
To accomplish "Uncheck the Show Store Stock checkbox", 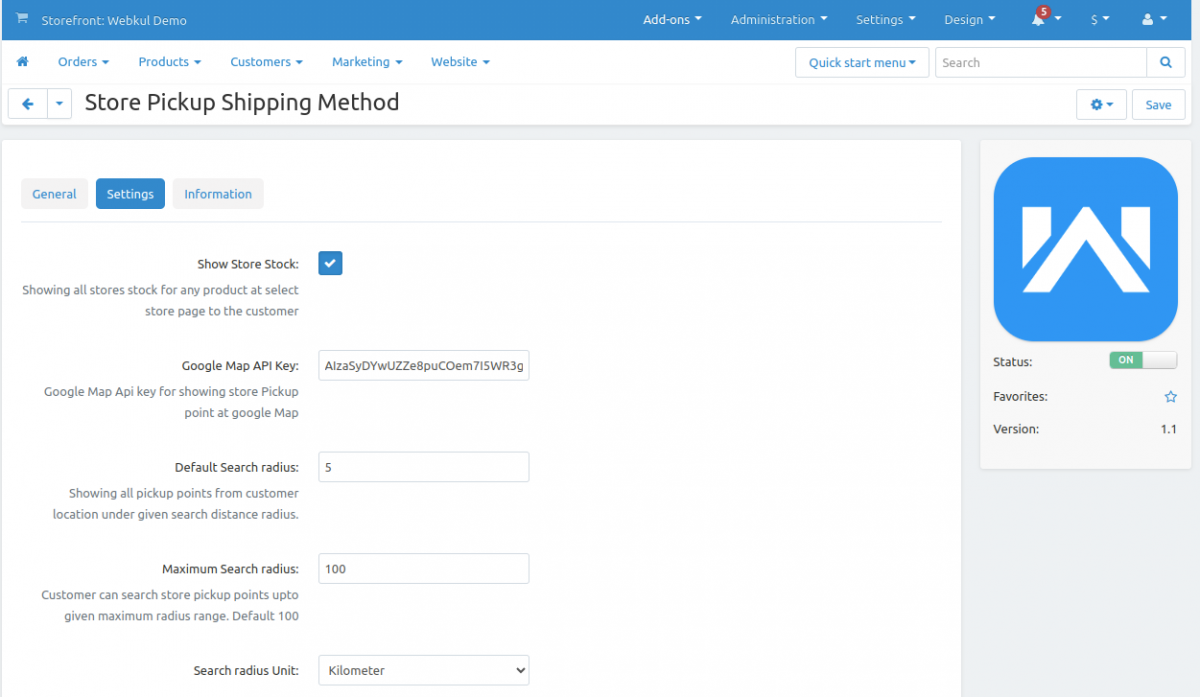I will tap(330, 263).
